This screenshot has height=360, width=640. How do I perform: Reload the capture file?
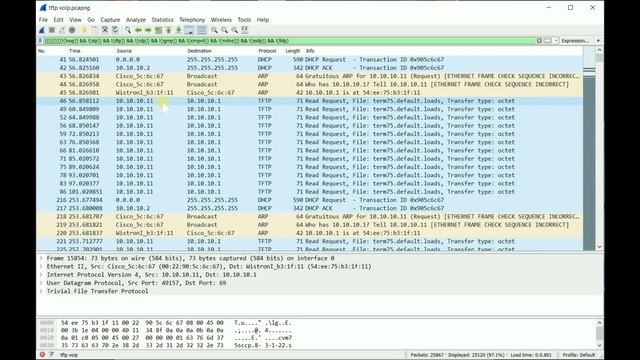pos(115,30)
